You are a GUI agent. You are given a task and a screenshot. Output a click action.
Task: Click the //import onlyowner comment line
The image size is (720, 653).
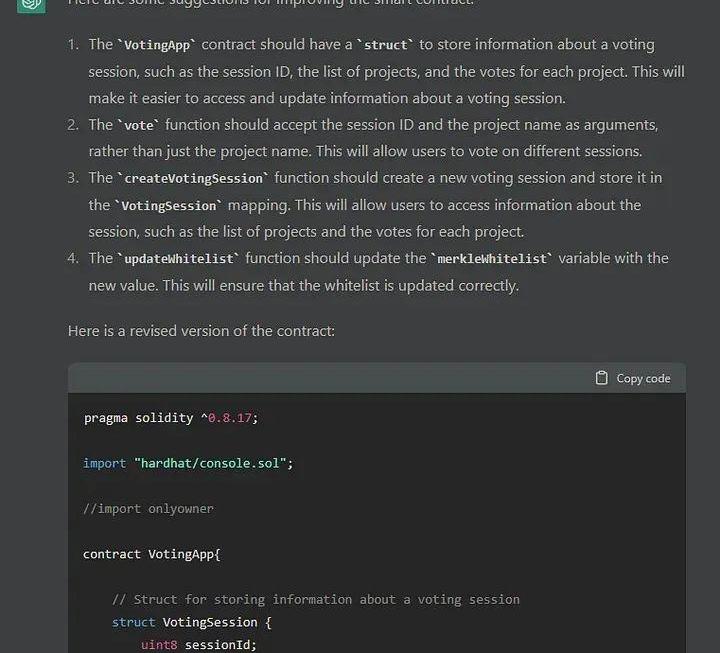pyautogui.click(x=148, y=509)
